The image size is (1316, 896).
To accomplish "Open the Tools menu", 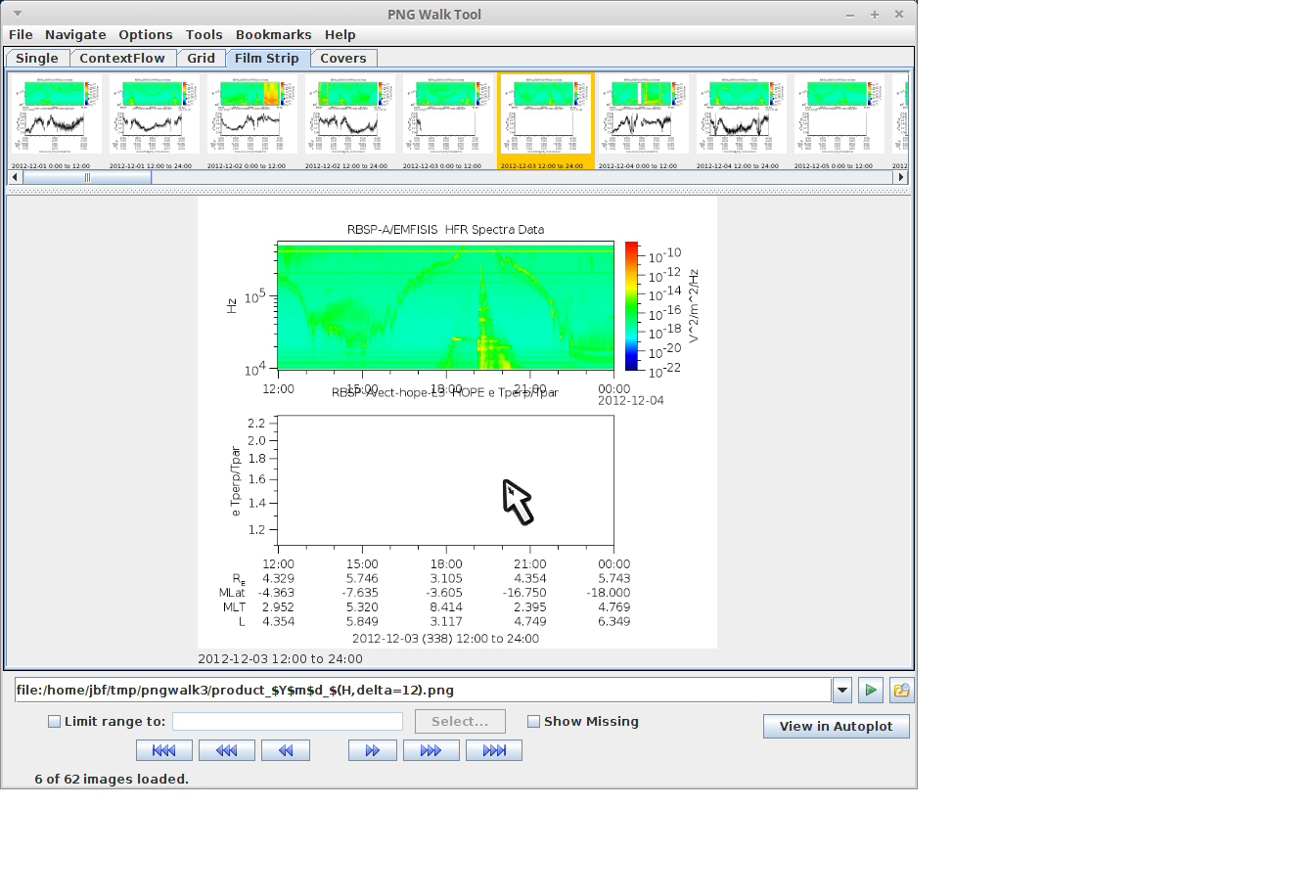I will [x=204, y=34].
